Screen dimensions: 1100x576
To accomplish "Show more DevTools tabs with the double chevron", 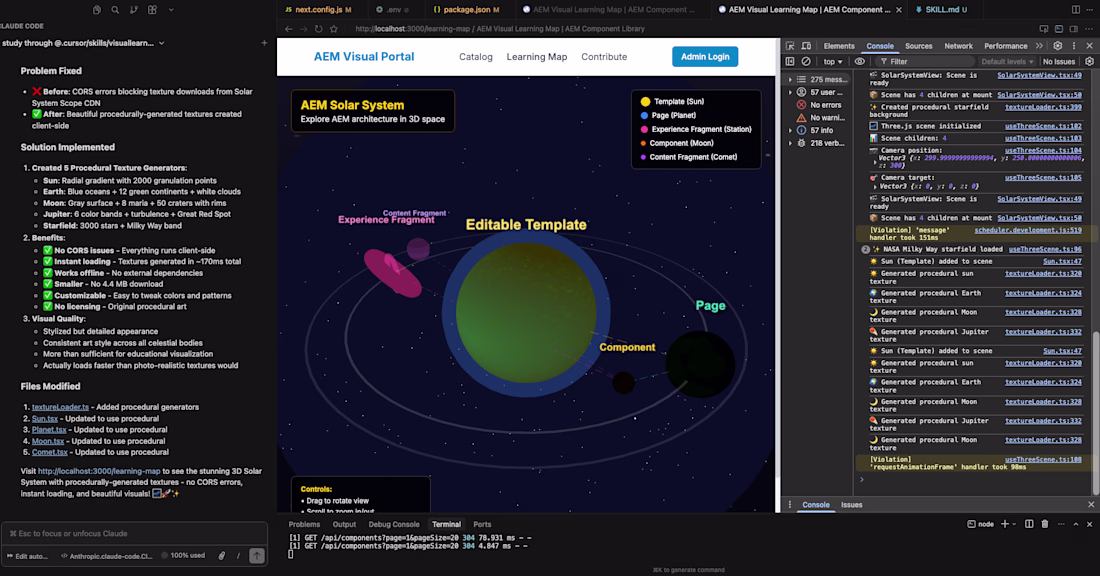I will coord(1039,46).
